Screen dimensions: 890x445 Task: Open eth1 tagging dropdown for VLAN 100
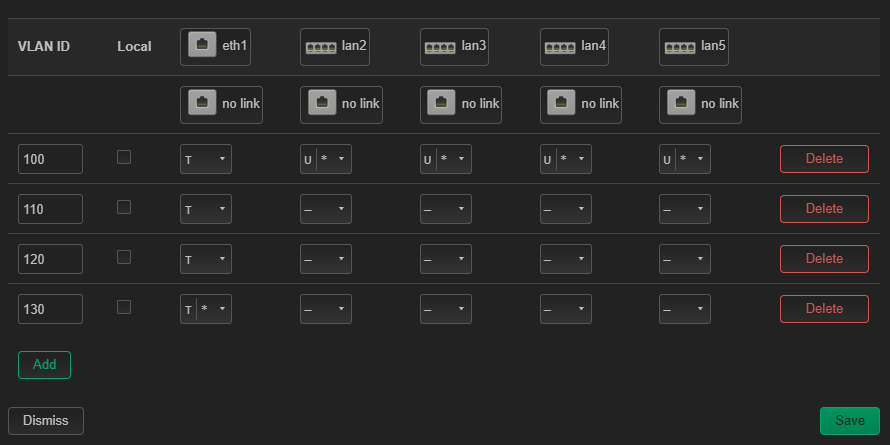click(206, 159)
